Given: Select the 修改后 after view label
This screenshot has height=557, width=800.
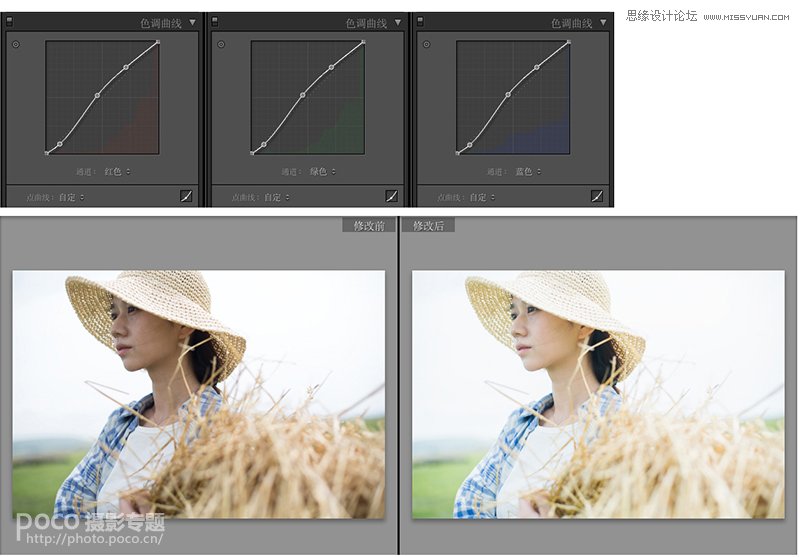Looking at the screenshot, I should click(x=428, y=226).
